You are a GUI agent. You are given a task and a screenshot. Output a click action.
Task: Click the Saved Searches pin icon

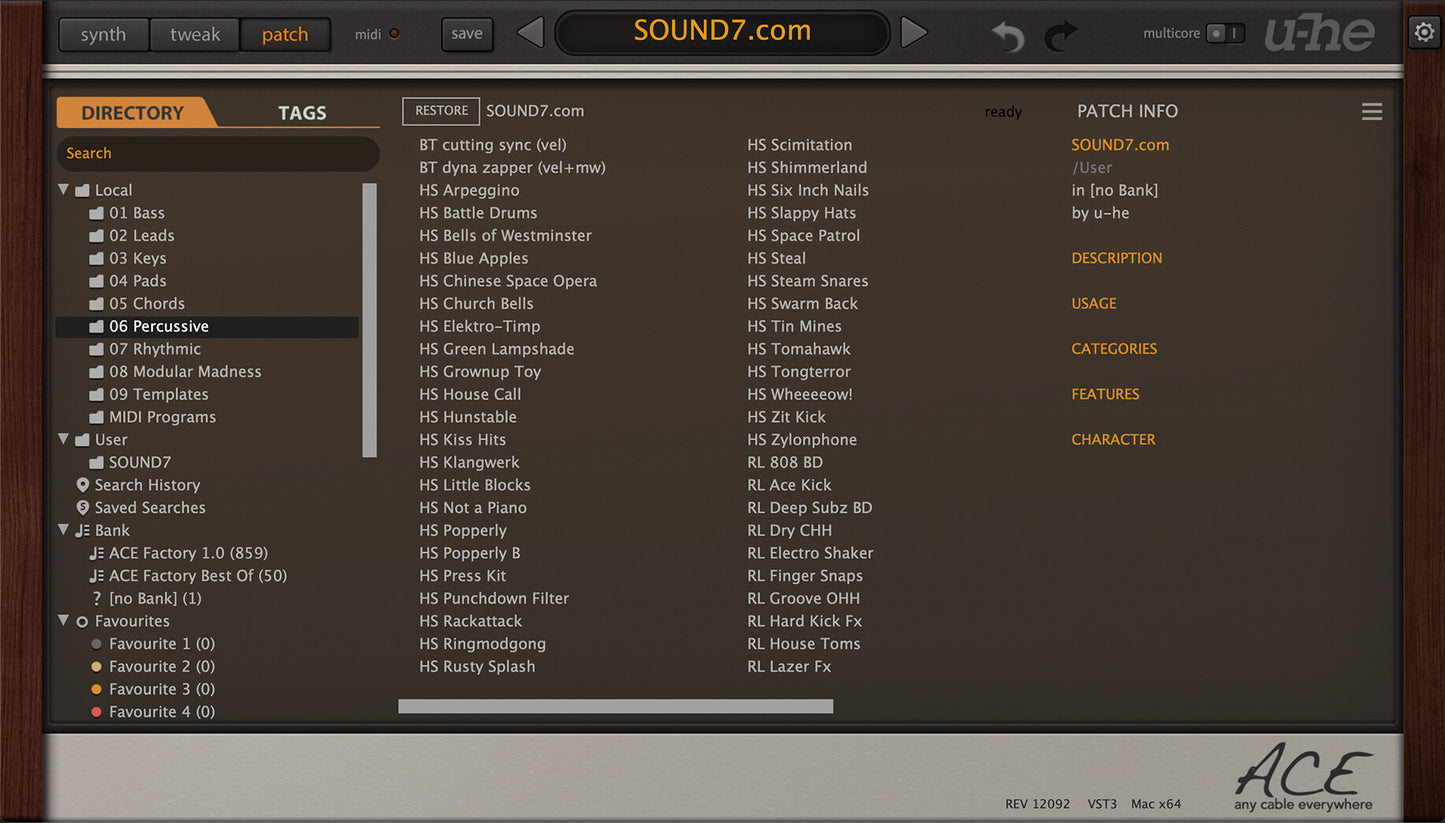click(x=83, y=508)
